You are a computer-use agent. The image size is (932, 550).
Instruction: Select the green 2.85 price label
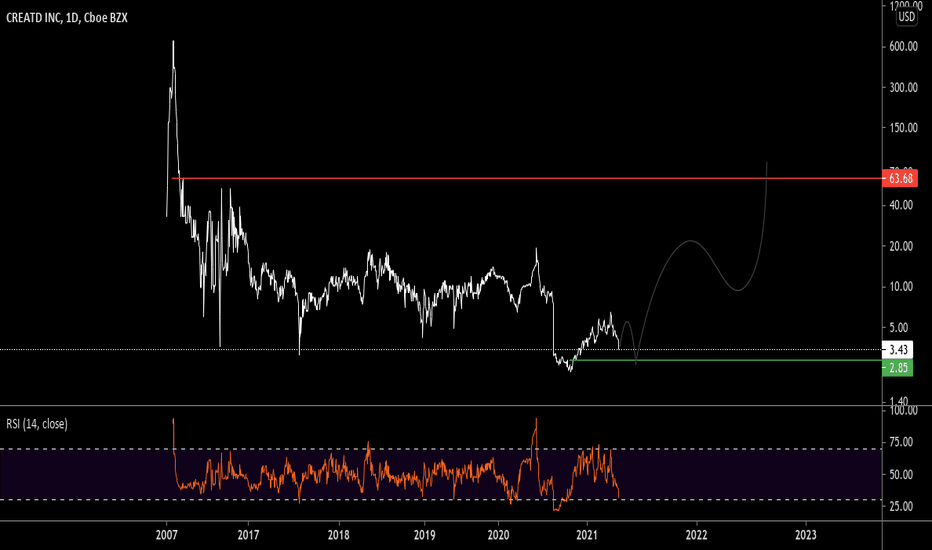pos(898,368)
